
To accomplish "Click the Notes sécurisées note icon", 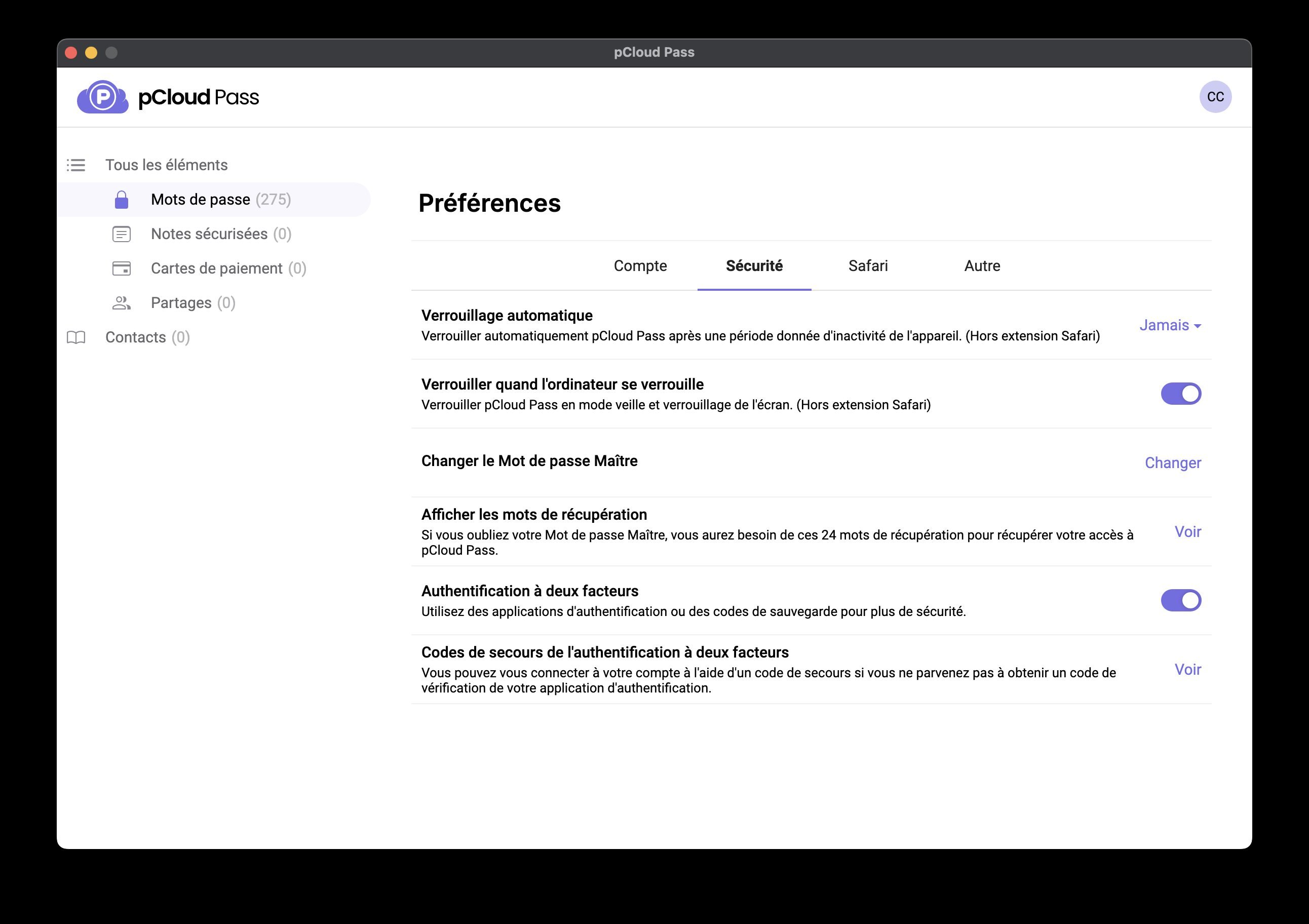I will (122, 234).
